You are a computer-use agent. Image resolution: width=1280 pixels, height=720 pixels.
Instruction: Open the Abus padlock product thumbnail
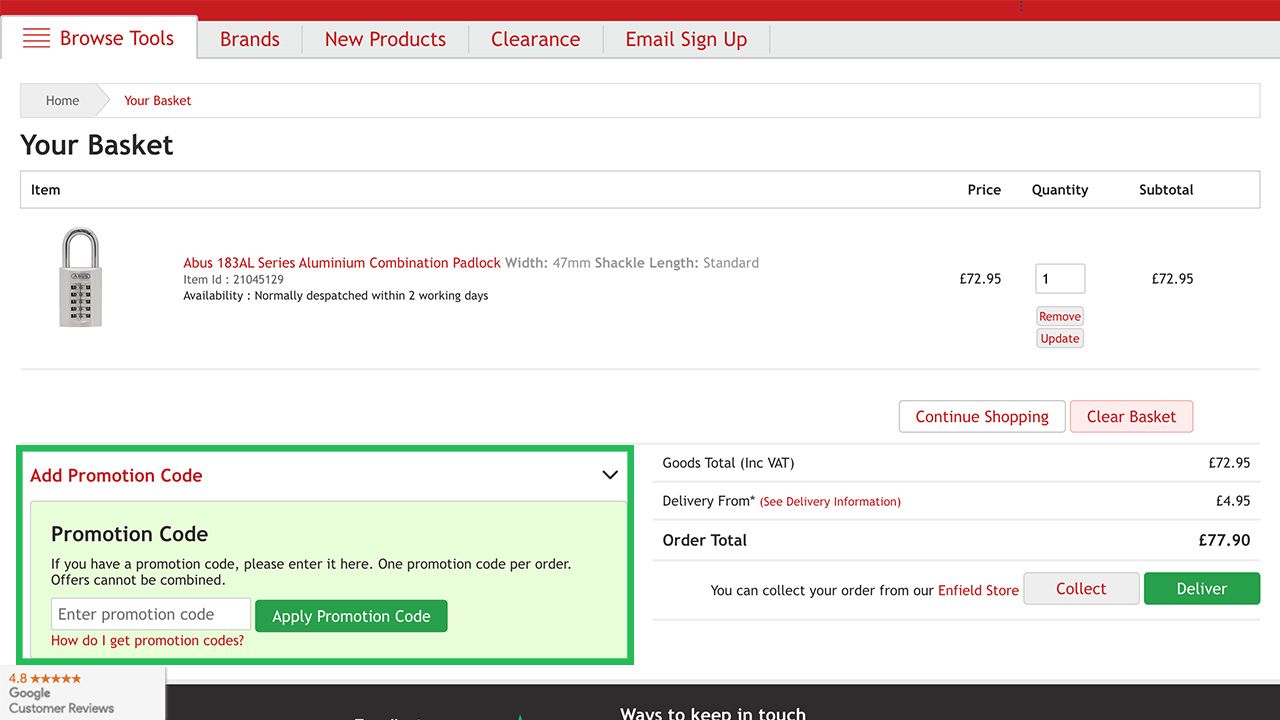[x=80, y=278]
